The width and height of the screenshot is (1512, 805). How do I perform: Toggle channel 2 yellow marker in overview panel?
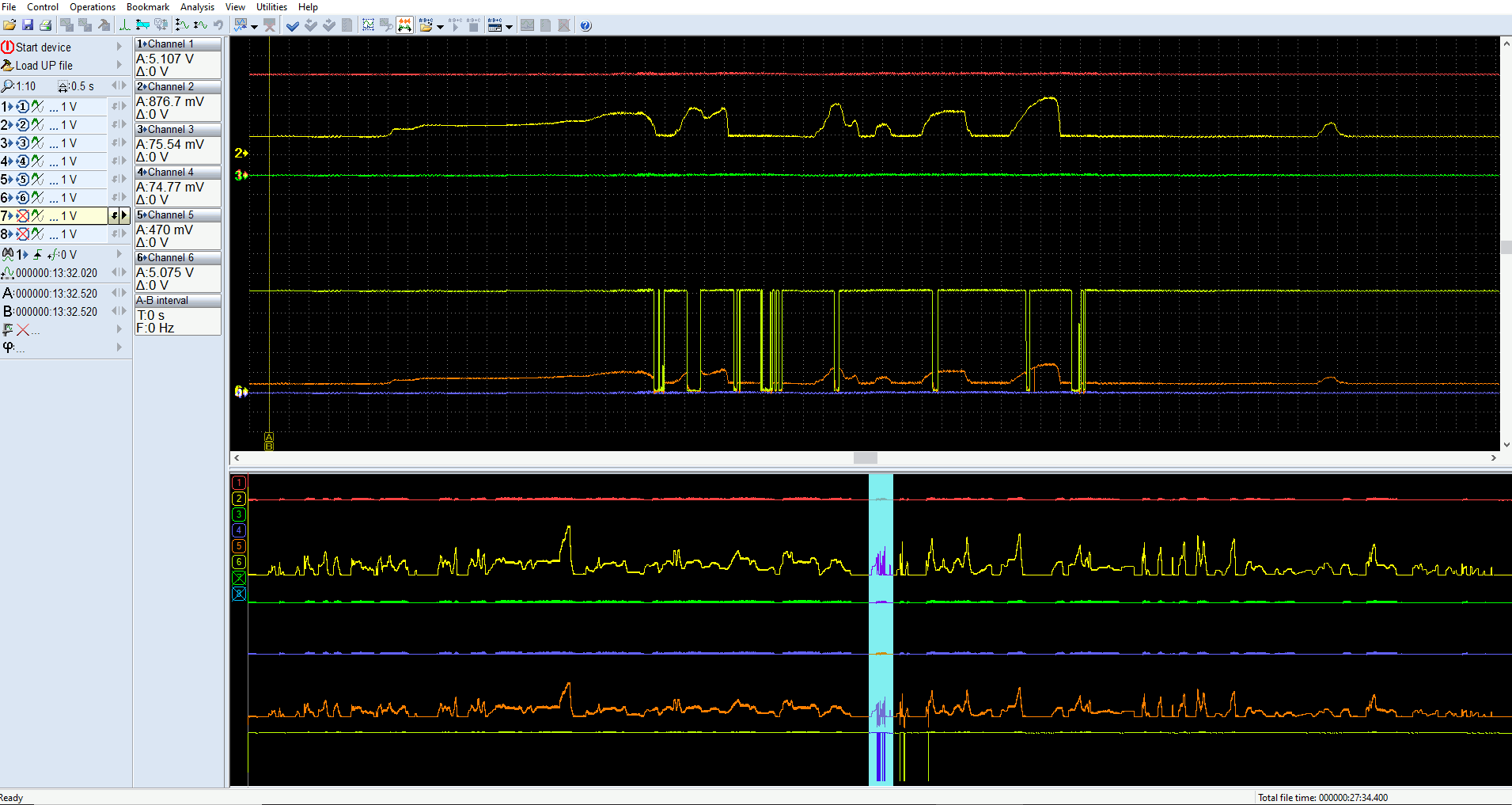click(239, 499)
